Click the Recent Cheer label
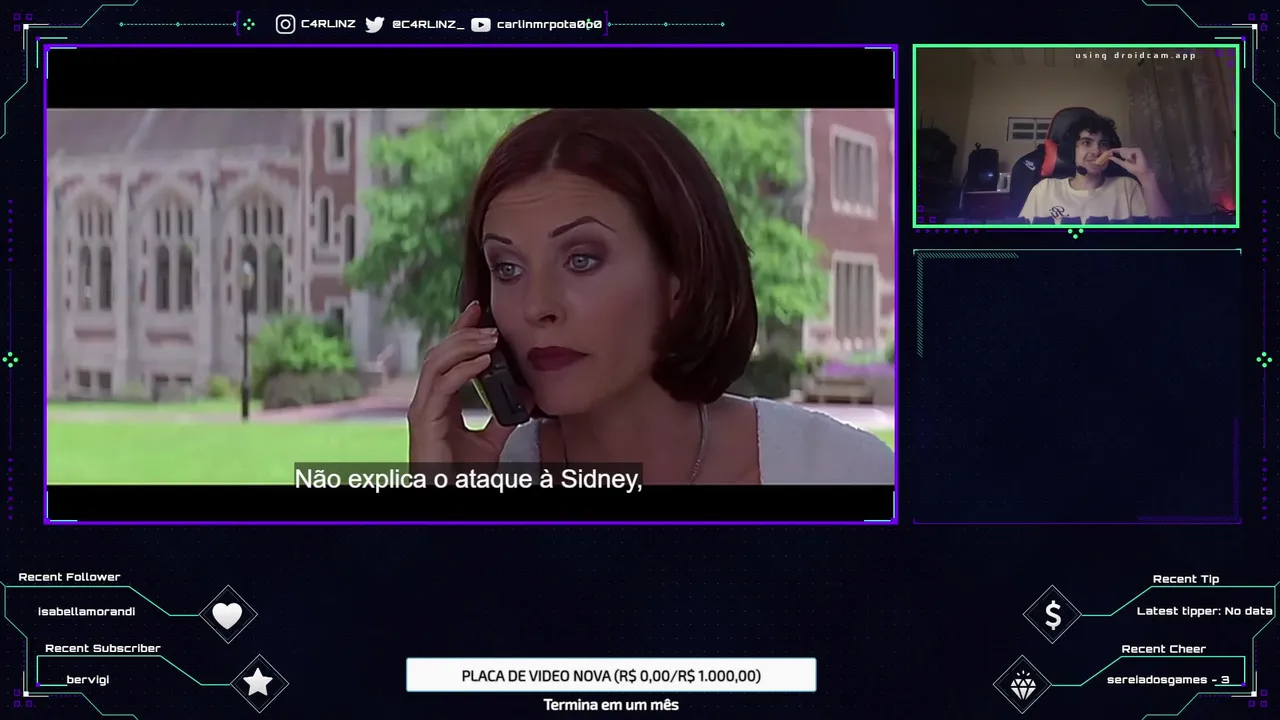The width and height of the screenshot is (1280, 720). (x=1164, y=649)
